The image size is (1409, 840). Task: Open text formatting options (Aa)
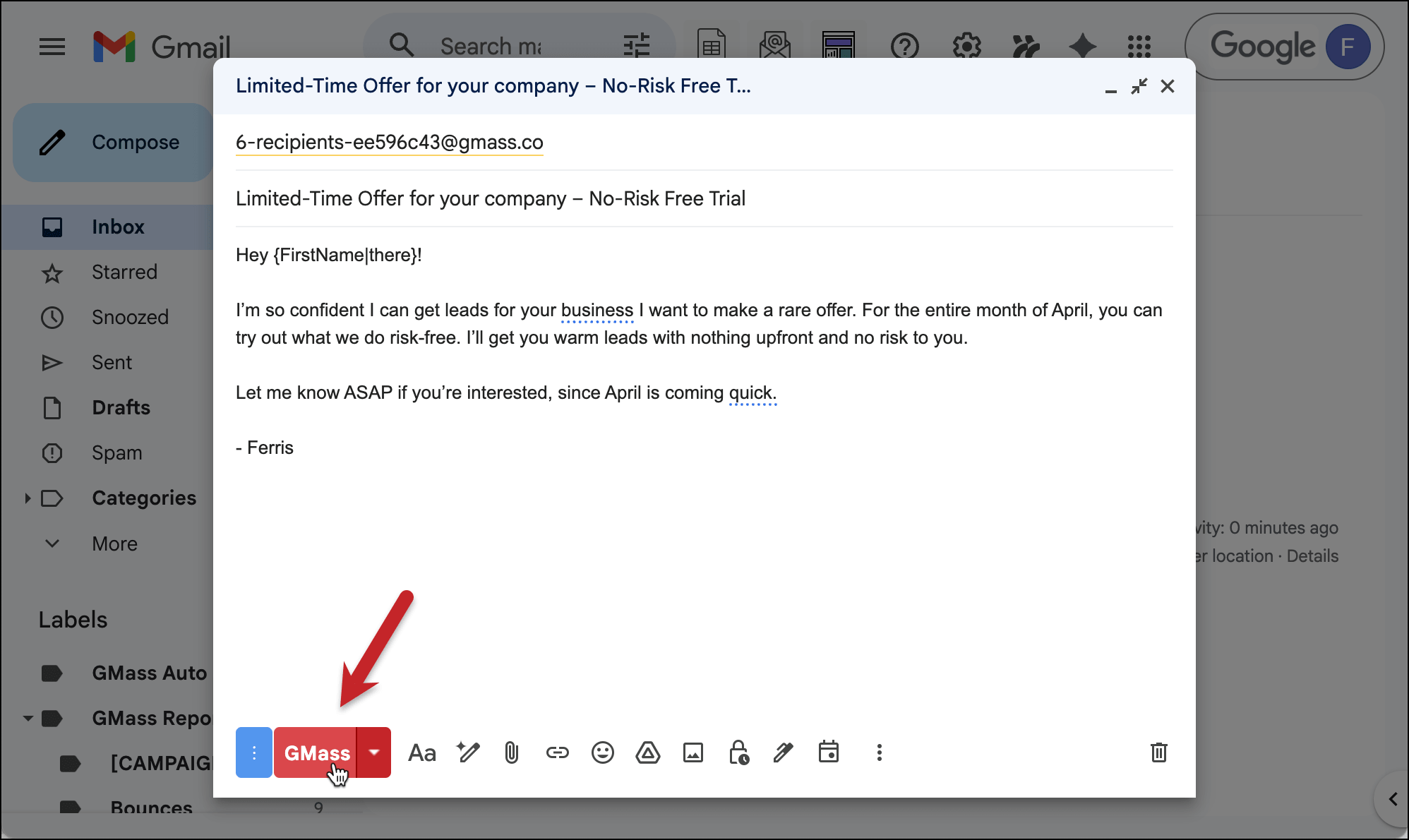422,752
